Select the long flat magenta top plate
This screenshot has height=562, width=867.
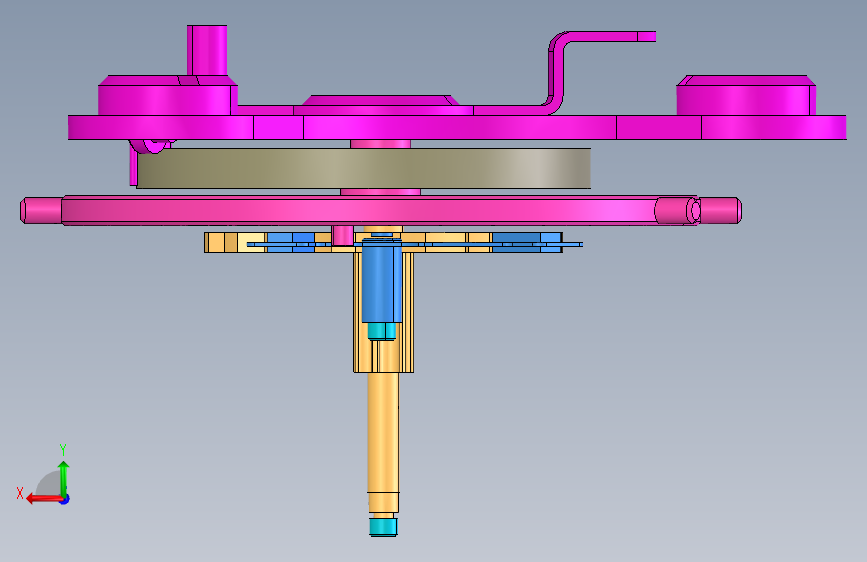tap(457, 127)
